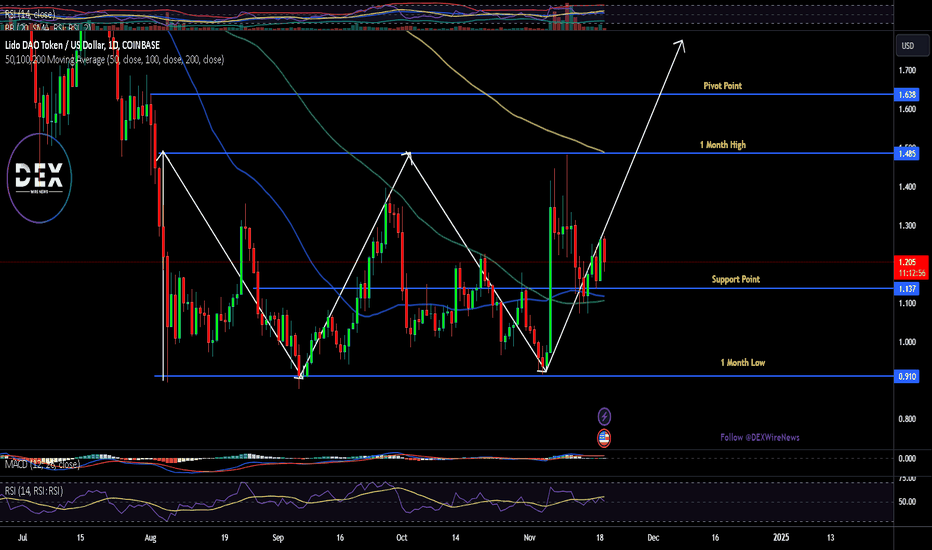
Task: Select the 50,100,200 Moving Average legend
Action: [x=115, y=59]
